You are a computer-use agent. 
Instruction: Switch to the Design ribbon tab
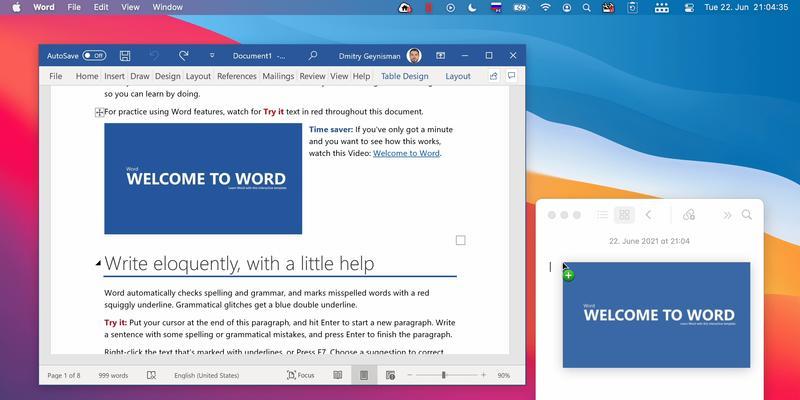168,76
